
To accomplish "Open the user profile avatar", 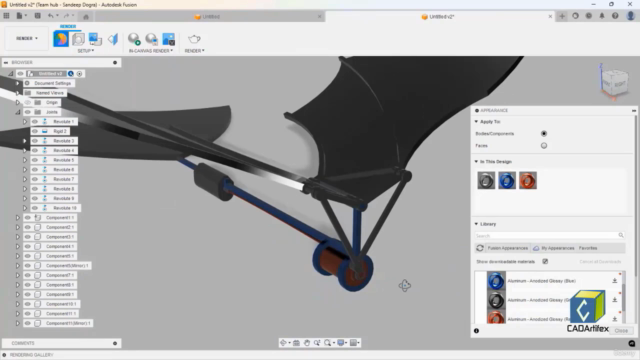I will [631, 16].
